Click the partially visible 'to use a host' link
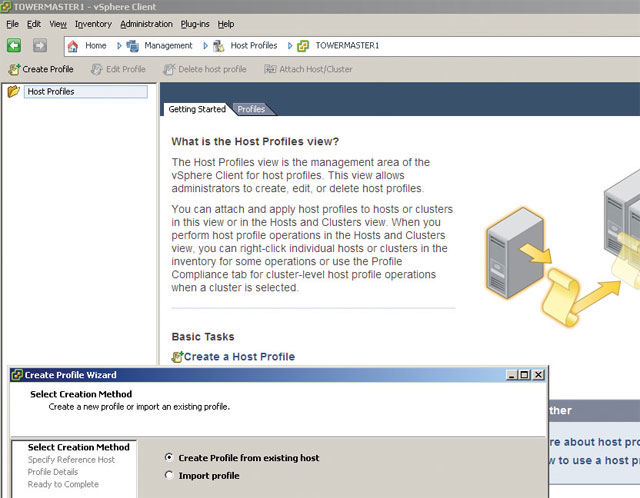640x498 pixels. (x=594, y=460)
